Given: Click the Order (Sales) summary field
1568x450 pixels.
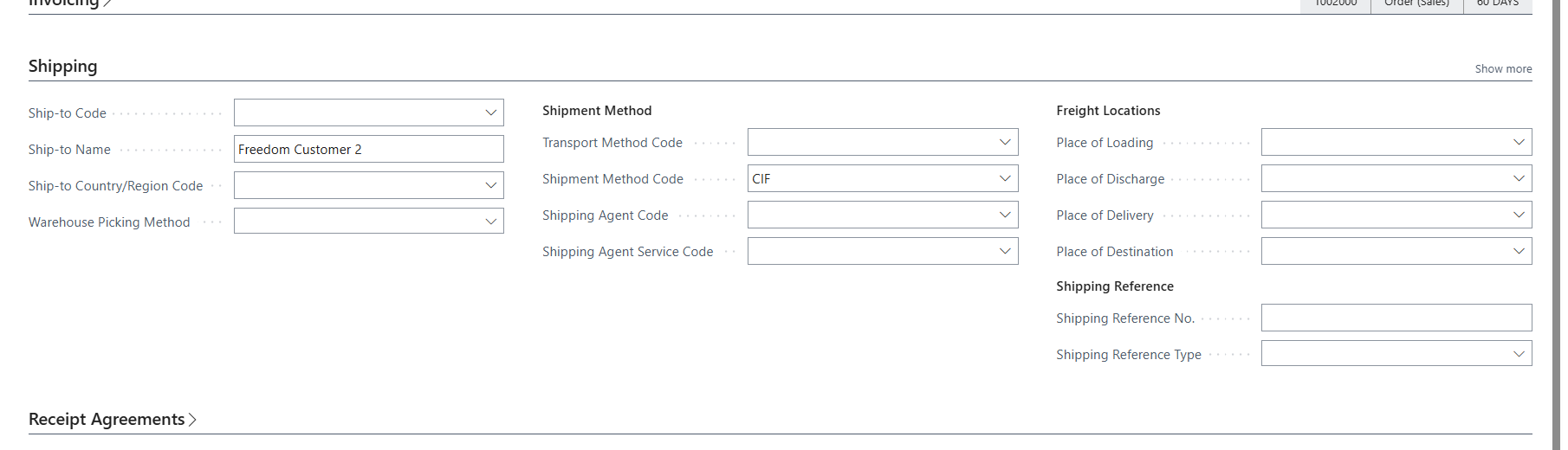Looking at the screenshot, I should pos(1416,4).
